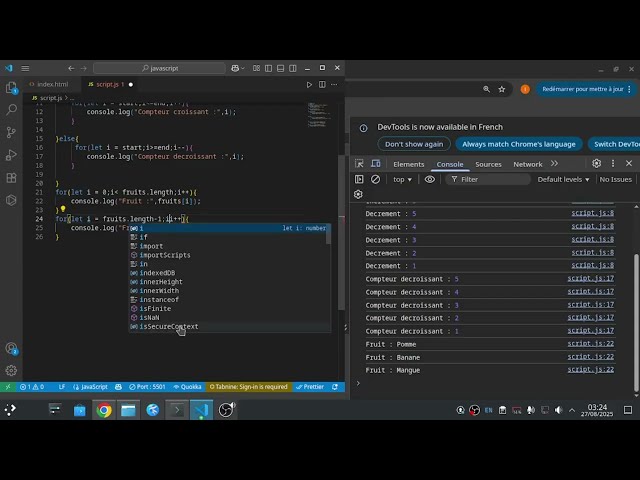Open console settings gear
This screenshot has width=640, height=480.
point(358,194)
